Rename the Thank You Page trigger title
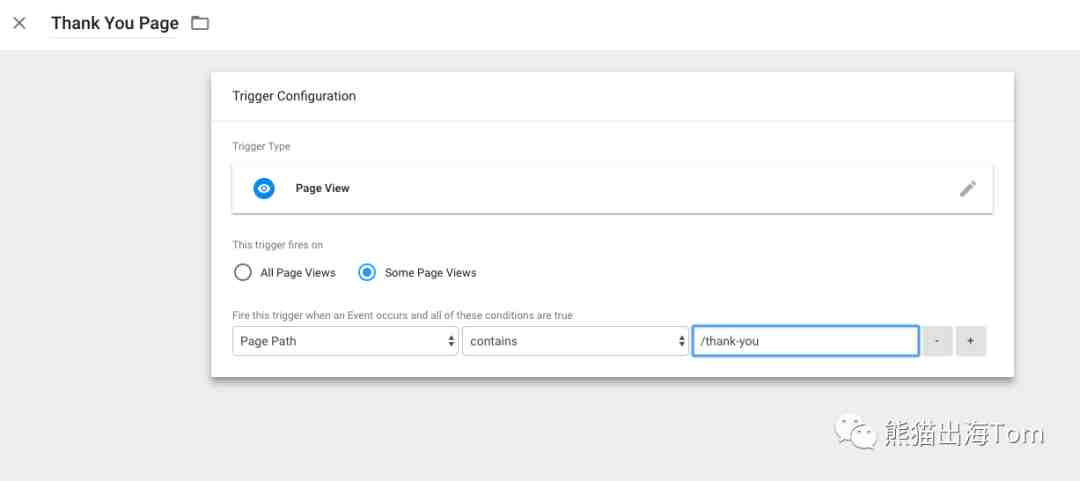This screenshot has width=1080, height=481. coord(114,23)
